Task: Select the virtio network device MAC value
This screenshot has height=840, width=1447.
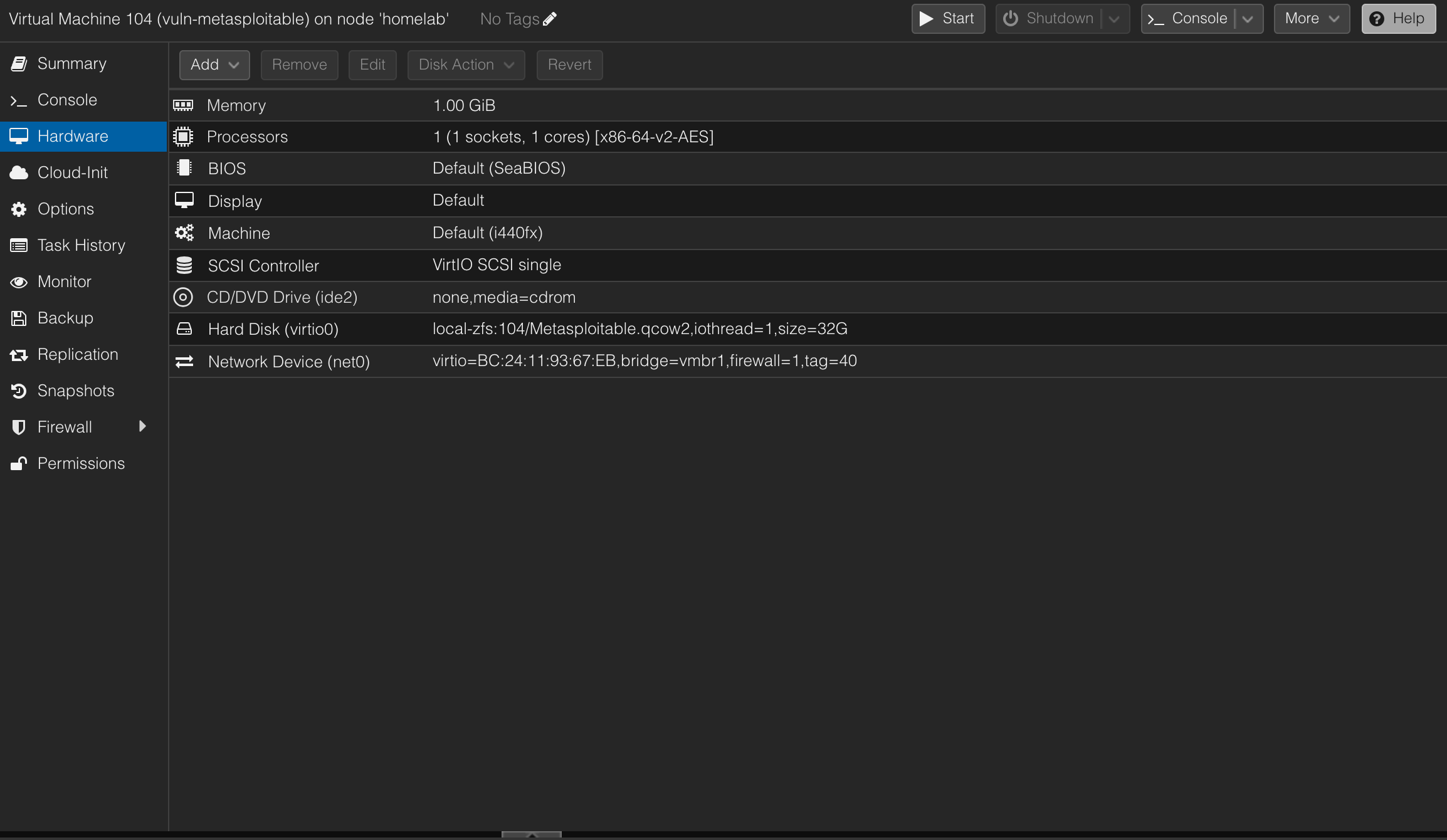Action: [x=645, y=360]
